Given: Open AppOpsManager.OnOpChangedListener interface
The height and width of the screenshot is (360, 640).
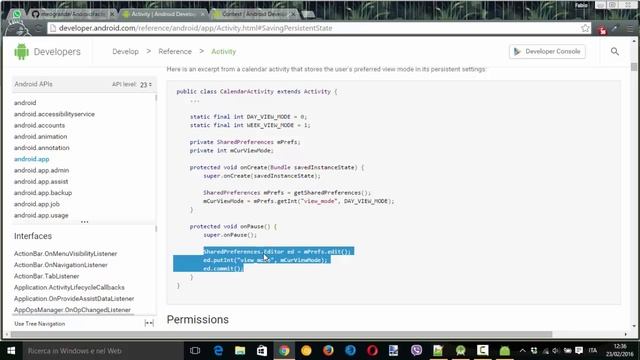Looking at the screenshot, I should click(72, 310).
